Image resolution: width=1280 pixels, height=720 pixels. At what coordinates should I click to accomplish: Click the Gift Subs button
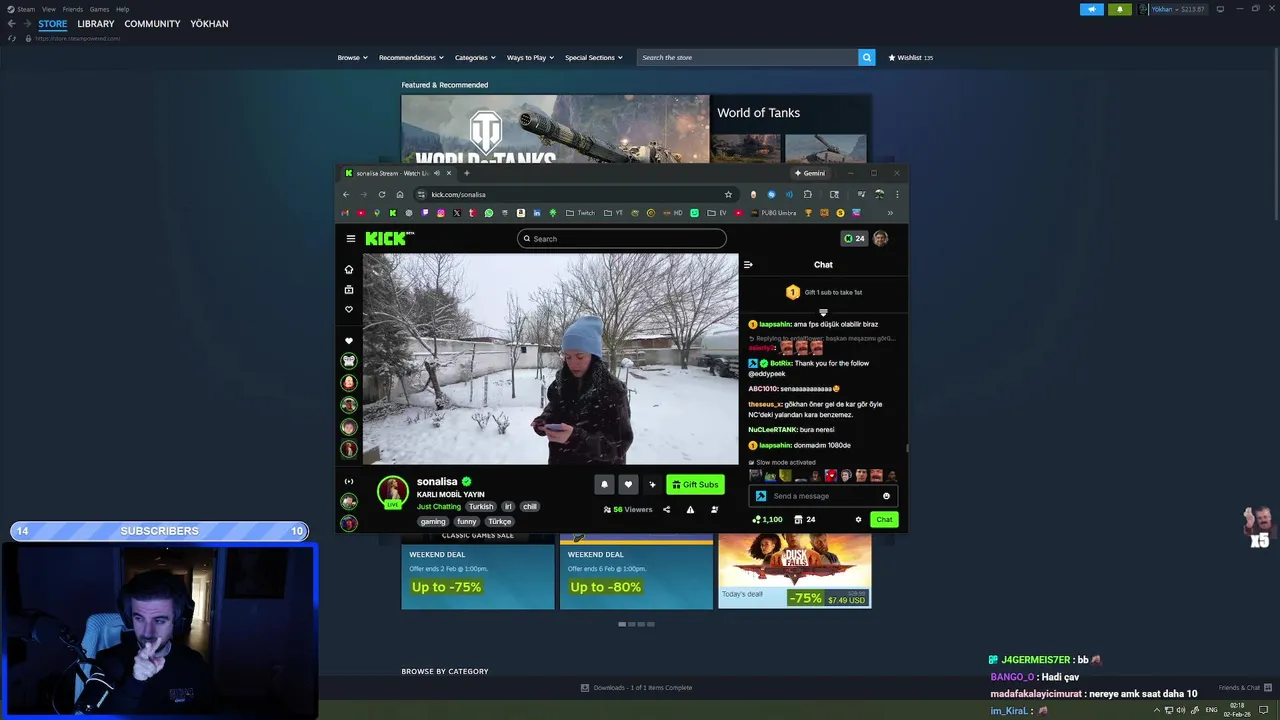click(x=695, y=484)
